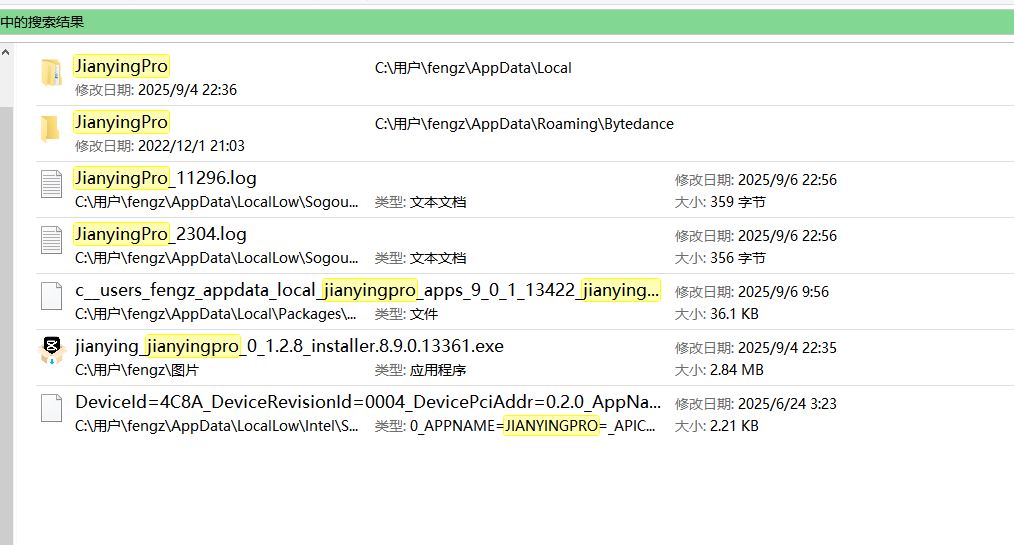
Task: Click path C:\用户\fengz\图片
Action: [137, 370]
